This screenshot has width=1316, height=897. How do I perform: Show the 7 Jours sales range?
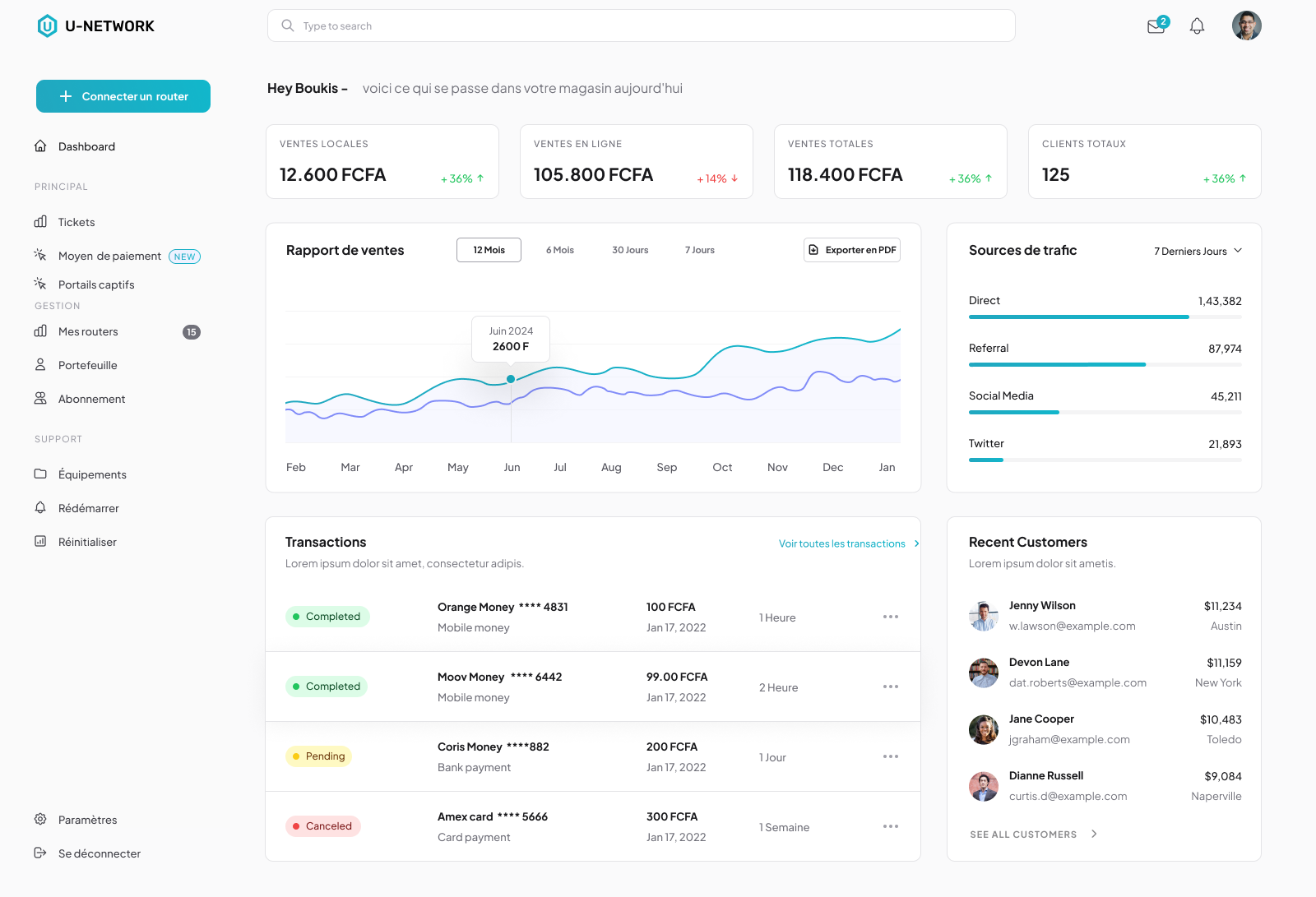[x=699, y=250]
